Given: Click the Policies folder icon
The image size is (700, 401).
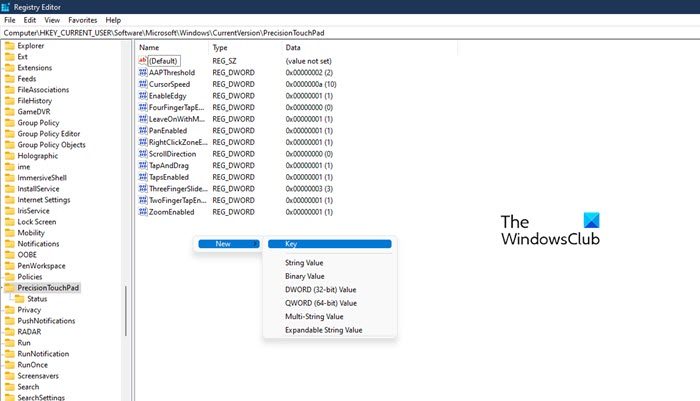Looking at the screenshot, I should [x=10, y=276].
